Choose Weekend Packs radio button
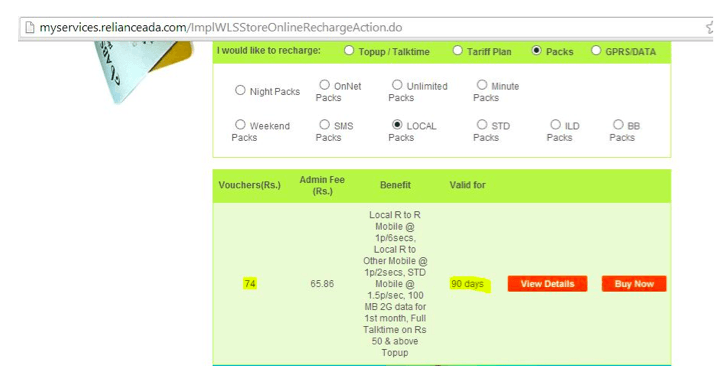Viewport: 722px width, 373px height. tap(240, 124)
